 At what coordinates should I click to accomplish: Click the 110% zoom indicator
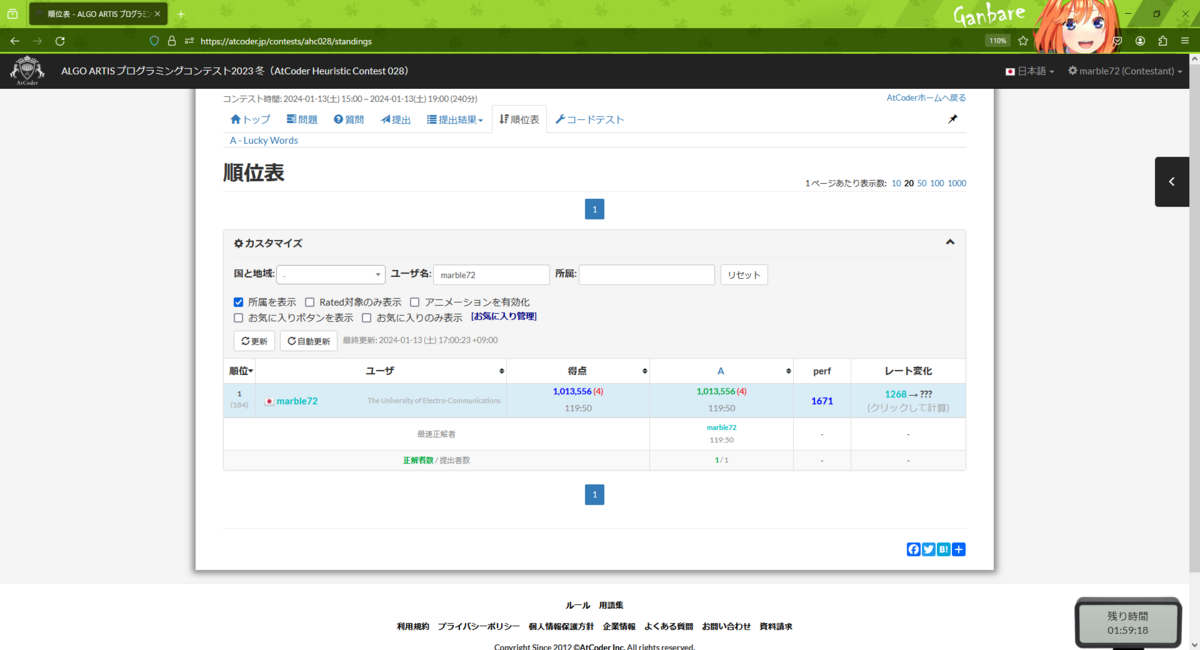997,41
